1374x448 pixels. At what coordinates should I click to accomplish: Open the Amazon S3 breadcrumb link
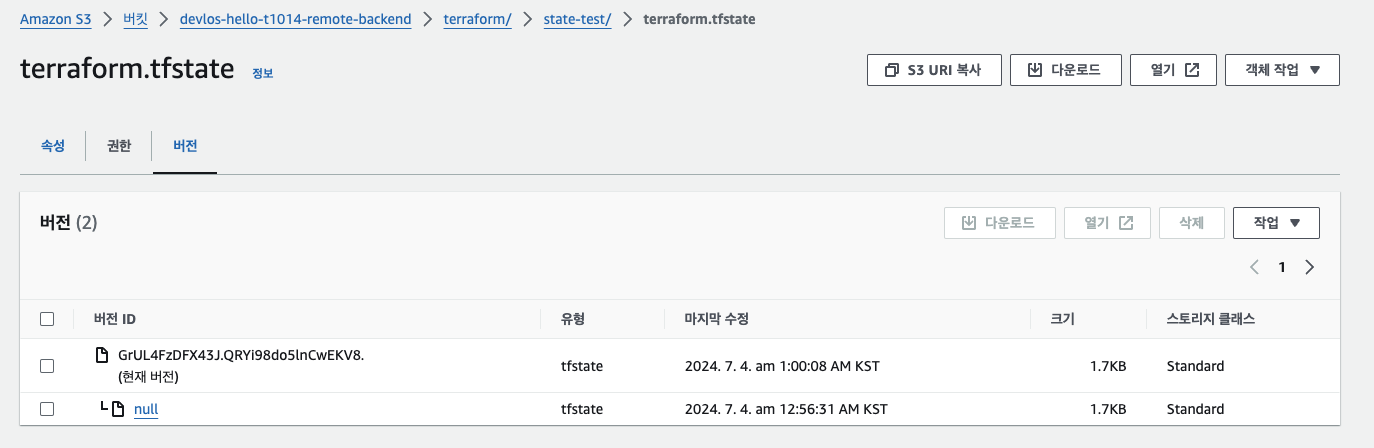click(x=55, y=20)
